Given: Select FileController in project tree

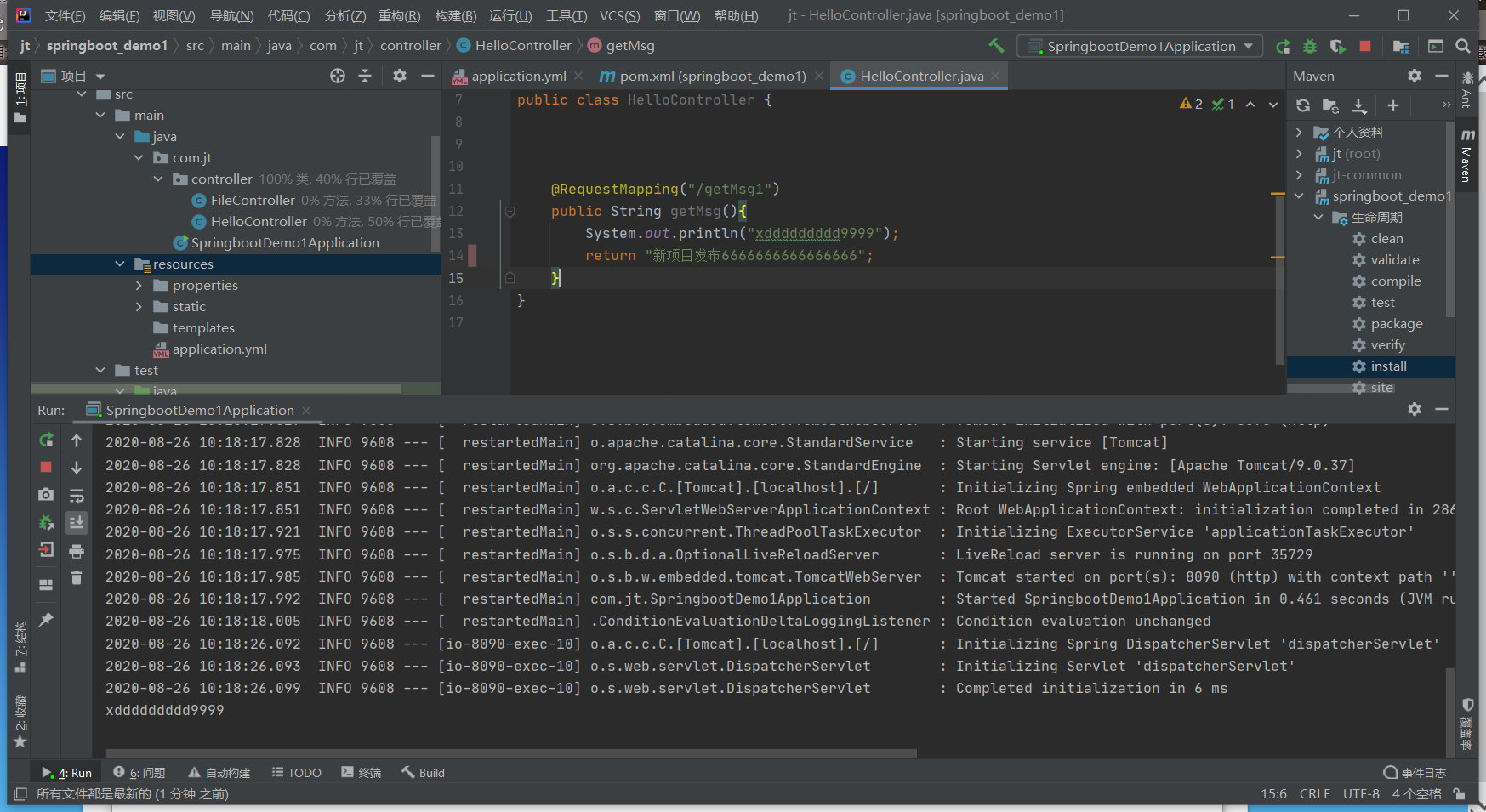Looking at the screenshot, I should coord(253,200).
